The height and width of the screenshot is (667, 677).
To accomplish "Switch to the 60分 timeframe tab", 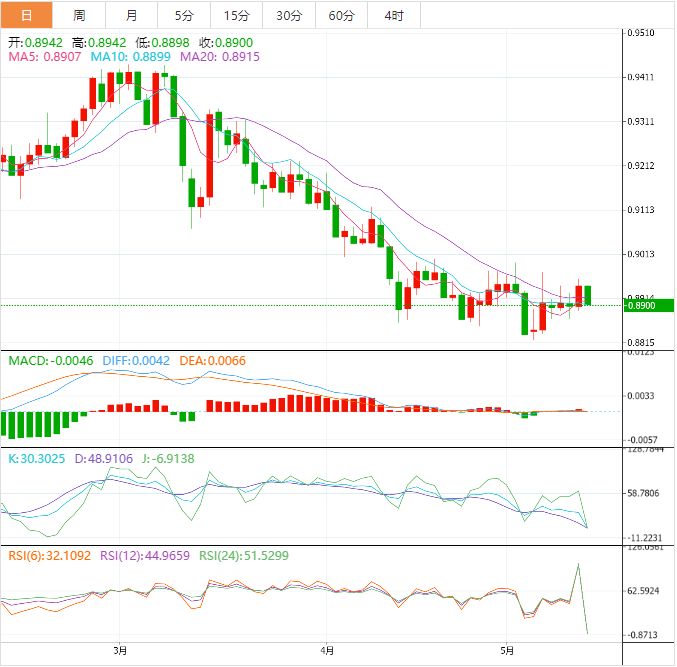I will click(341, 15).
